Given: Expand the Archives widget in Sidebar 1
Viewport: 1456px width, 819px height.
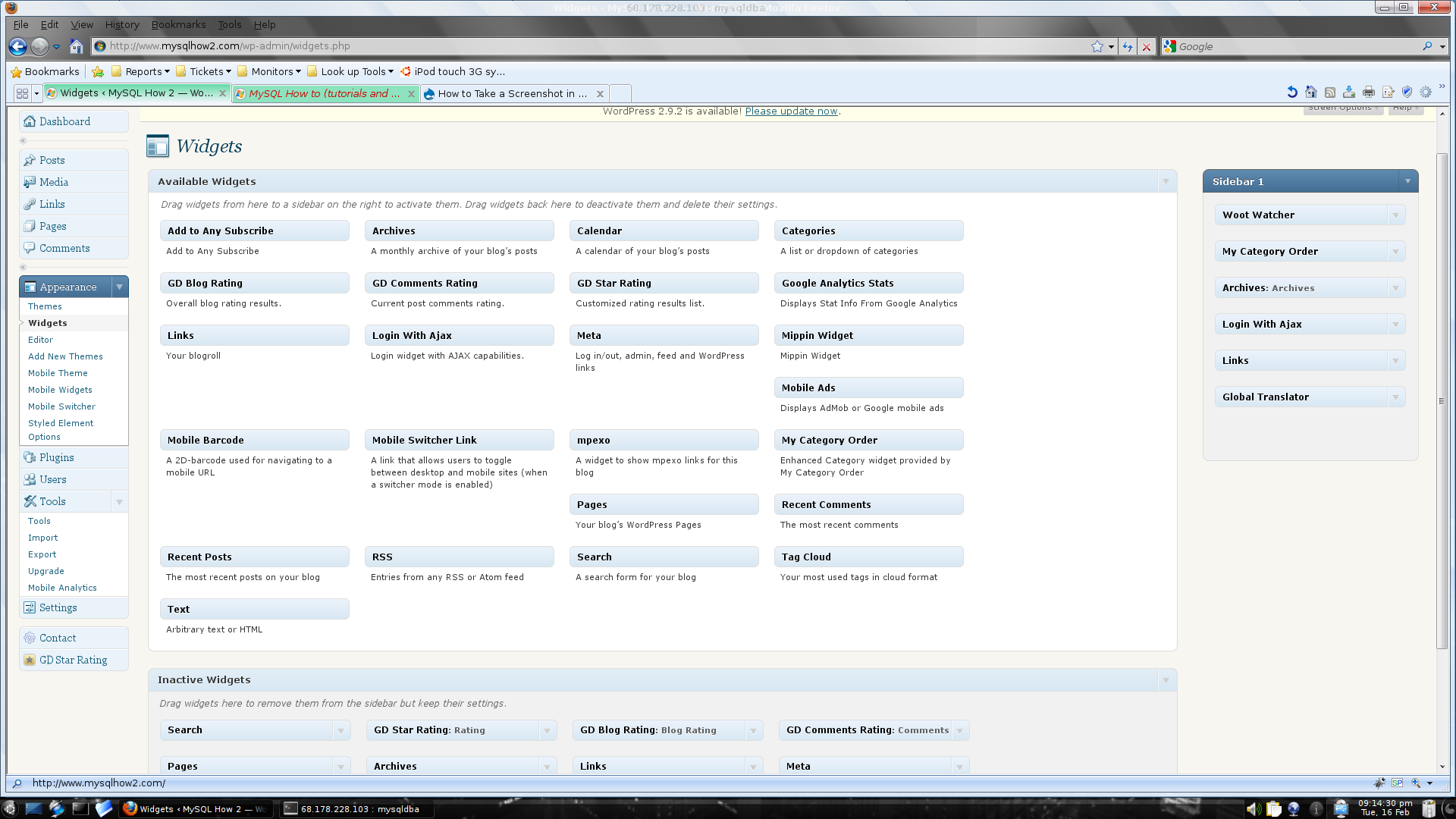Looking at the screenshot, I should click(x=1395, y=288).
